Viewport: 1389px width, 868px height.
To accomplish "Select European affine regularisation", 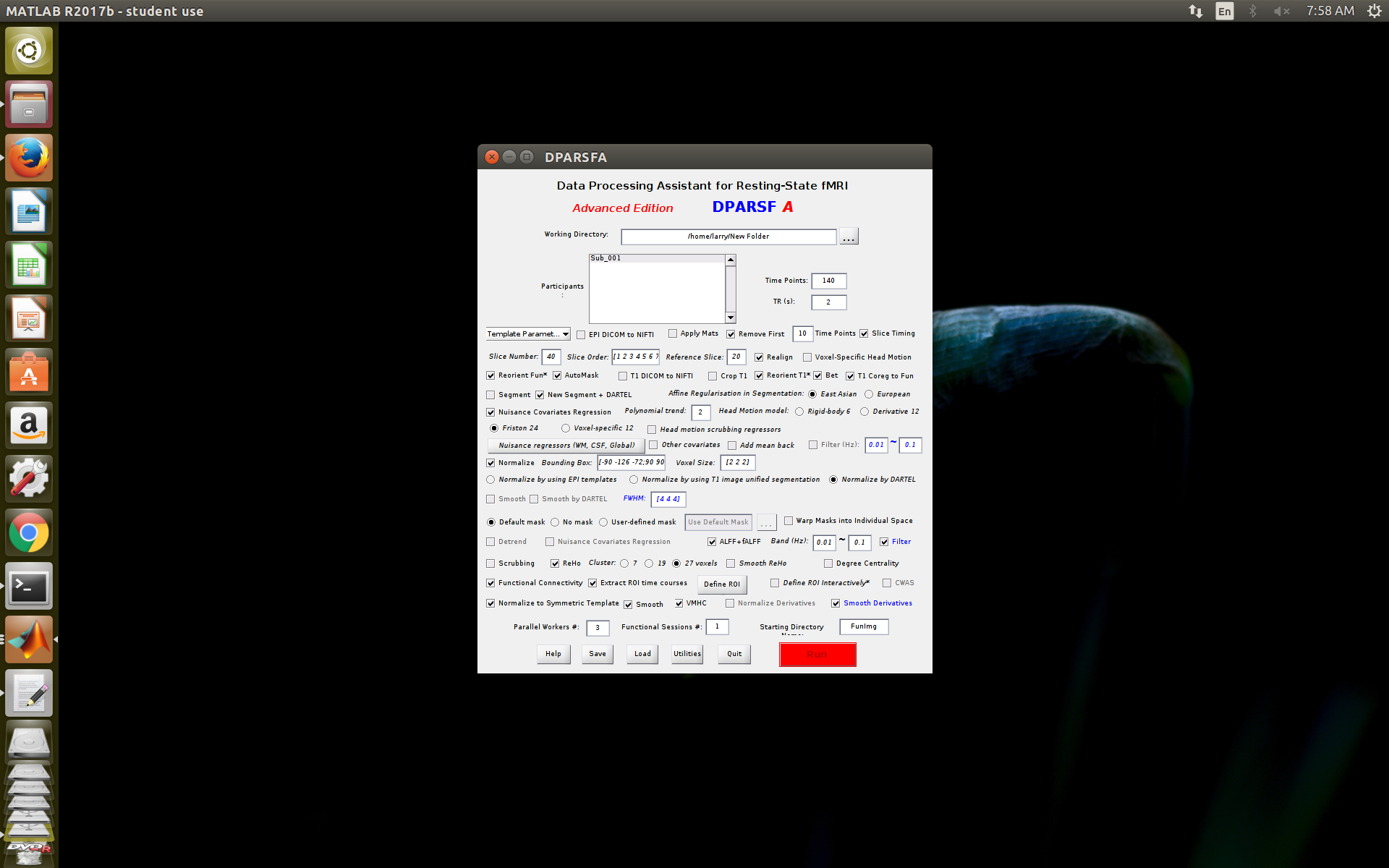I will click(x=869, y=394).
